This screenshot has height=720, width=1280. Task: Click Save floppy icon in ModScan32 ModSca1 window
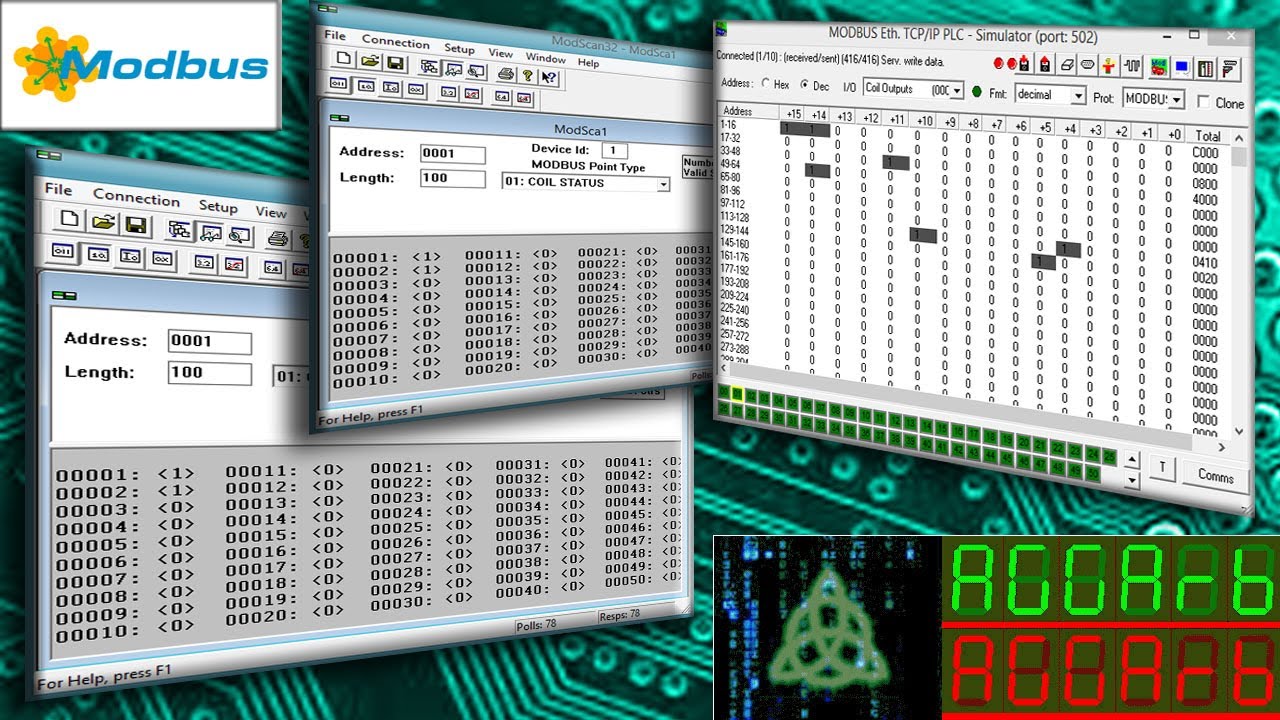[x=394, y=64]
